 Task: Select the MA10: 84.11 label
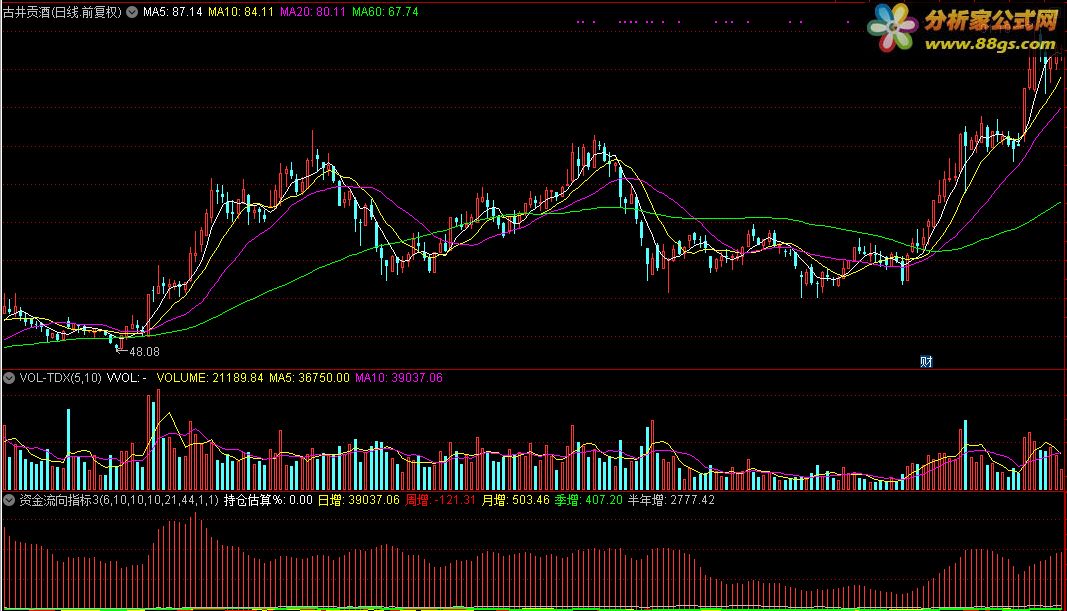(241, 12)
